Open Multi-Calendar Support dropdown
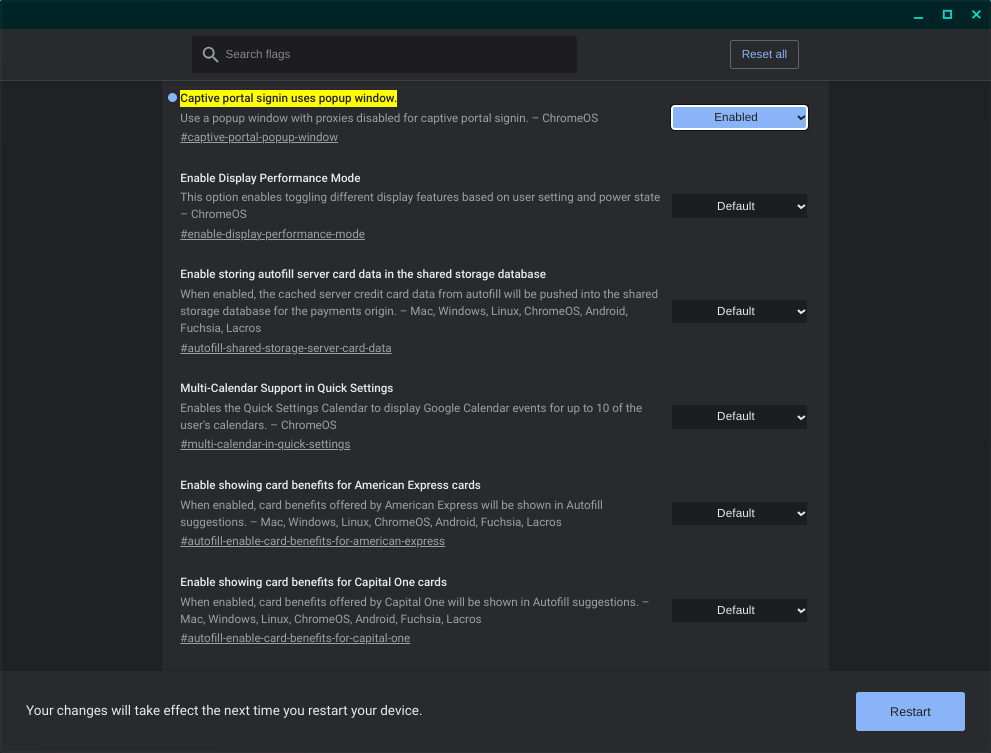 739,416
